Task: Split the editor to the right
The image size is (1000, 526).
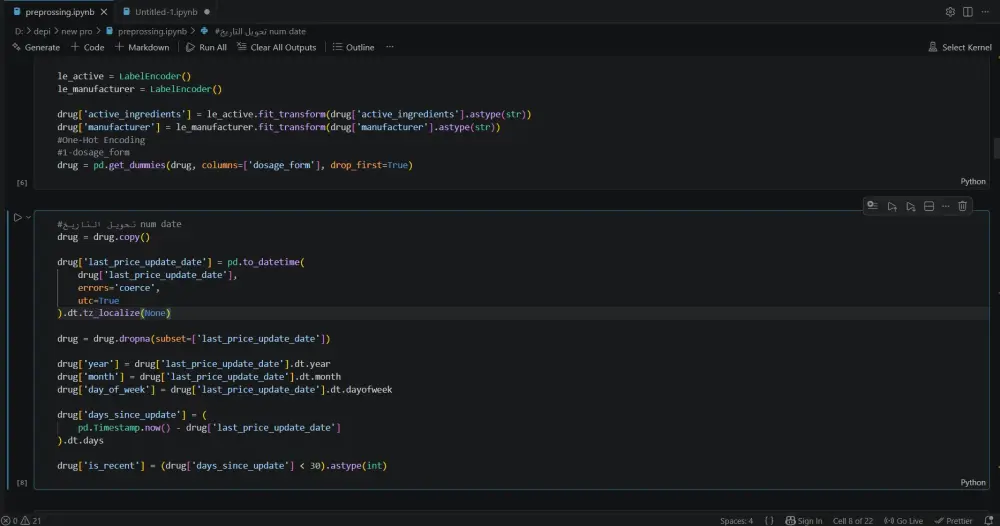Action: 967,11
